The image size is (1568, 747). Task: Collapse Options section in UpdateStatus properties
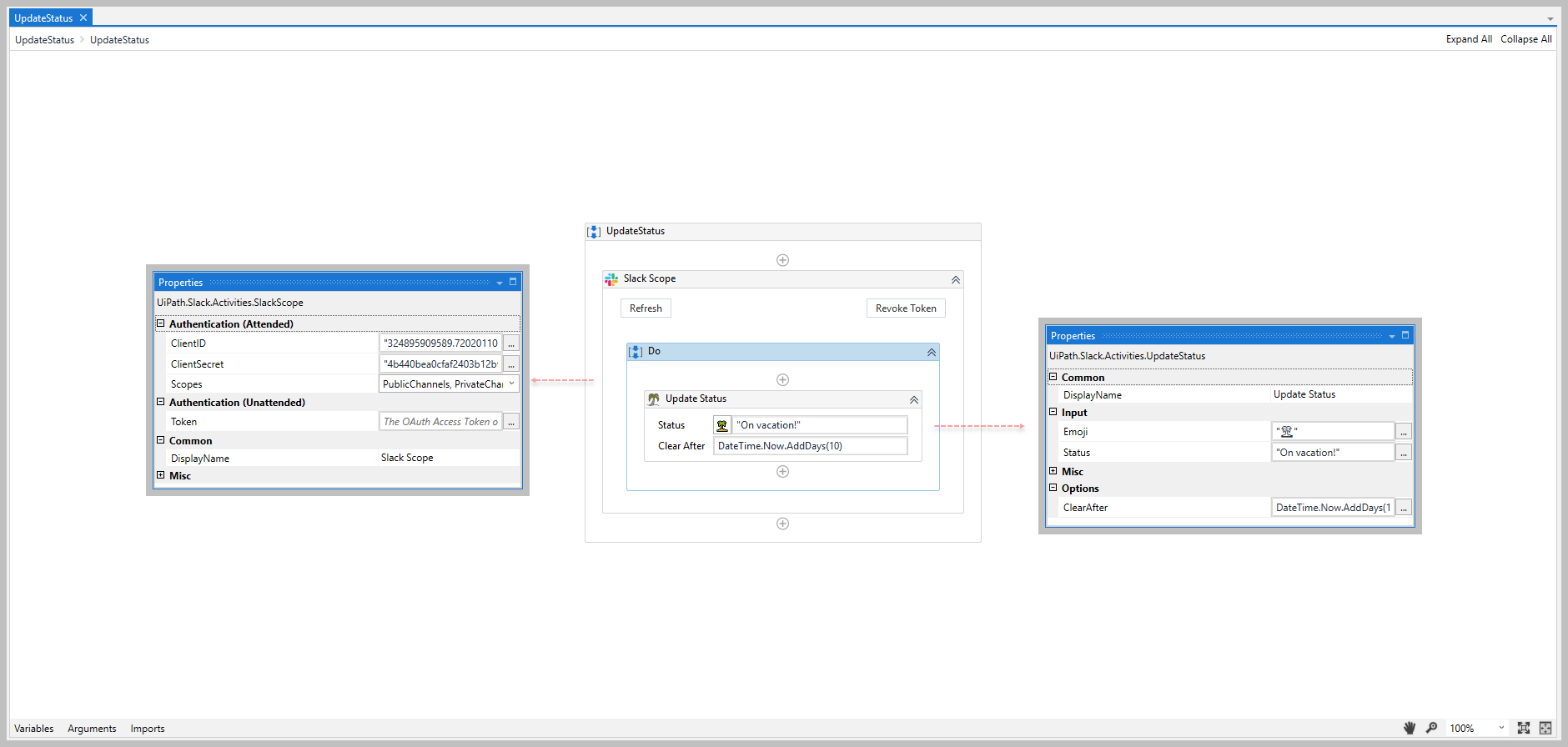[1053, 488]
